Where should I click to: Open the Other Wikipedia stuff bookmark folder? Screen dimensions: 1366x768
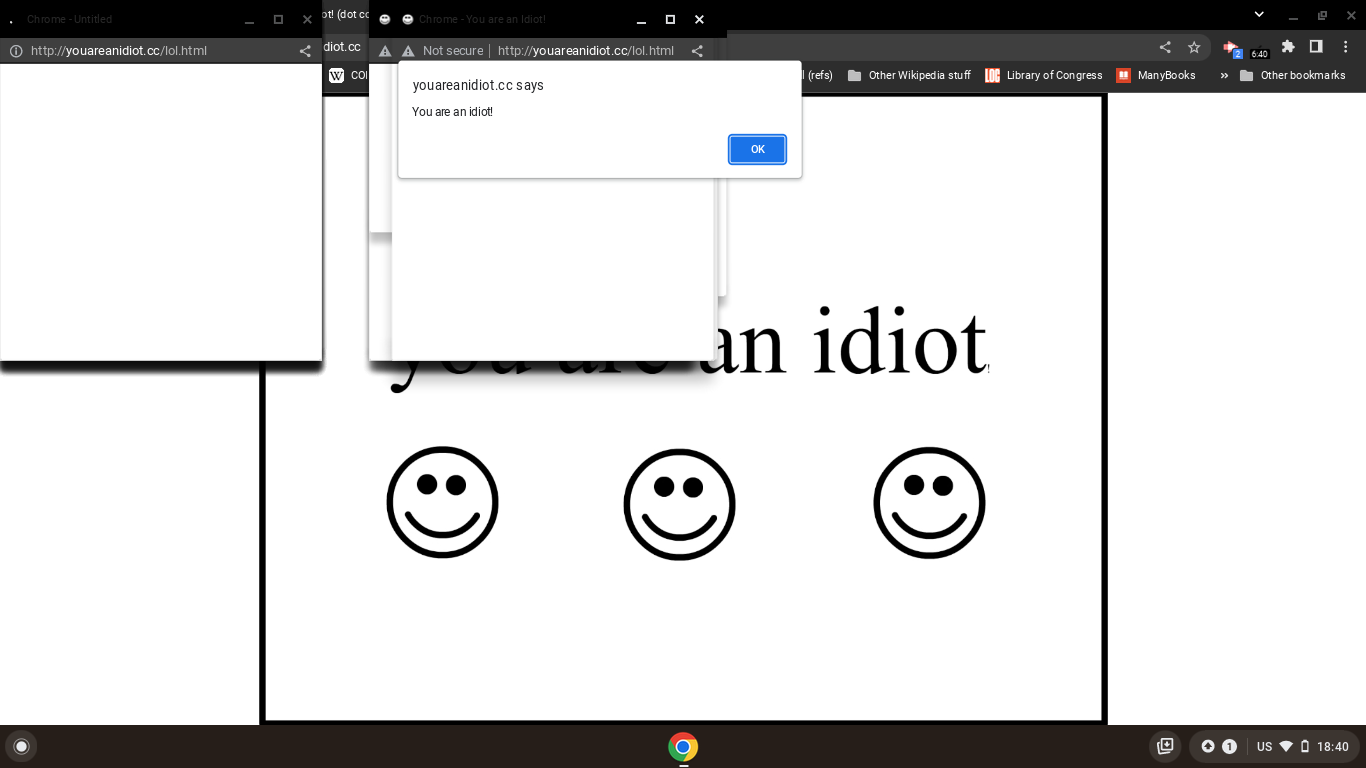click(x=909, y=75)
